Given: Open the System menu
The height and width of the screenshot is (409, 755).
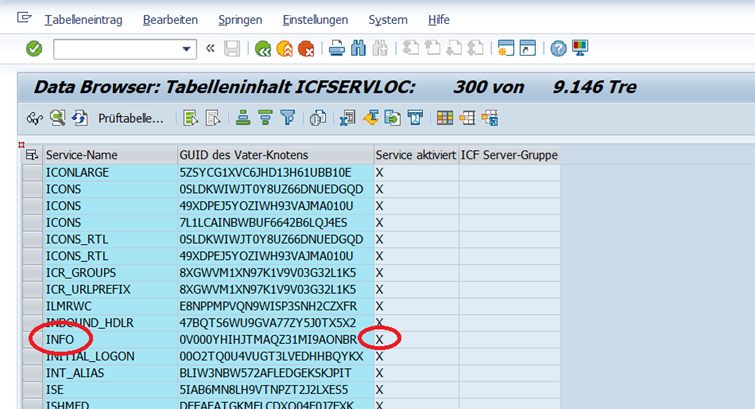Looking at the screenshot, I should pyautogui.click(x=388, y=20).
